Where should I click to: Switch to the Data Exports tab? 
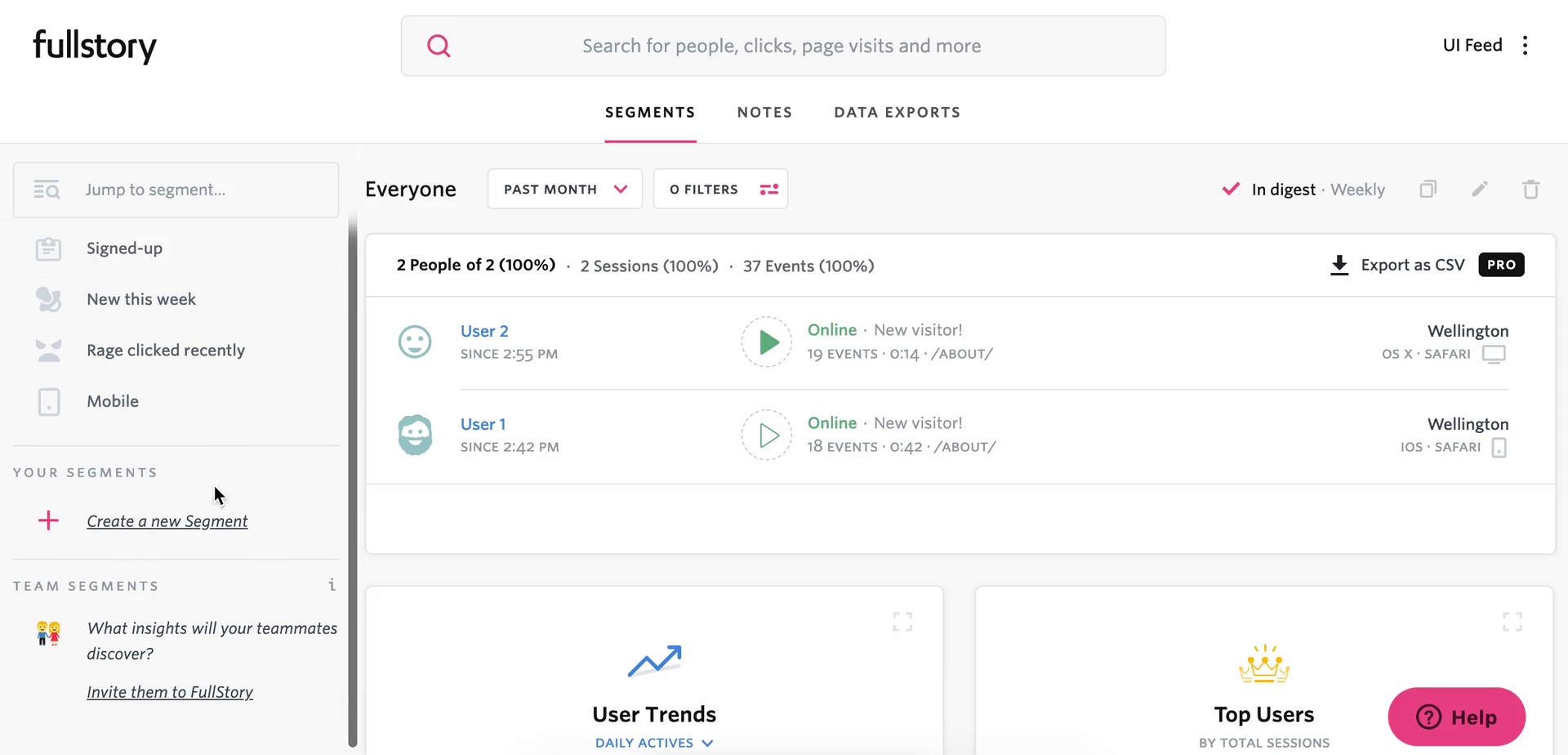click(x=897, y=113)
